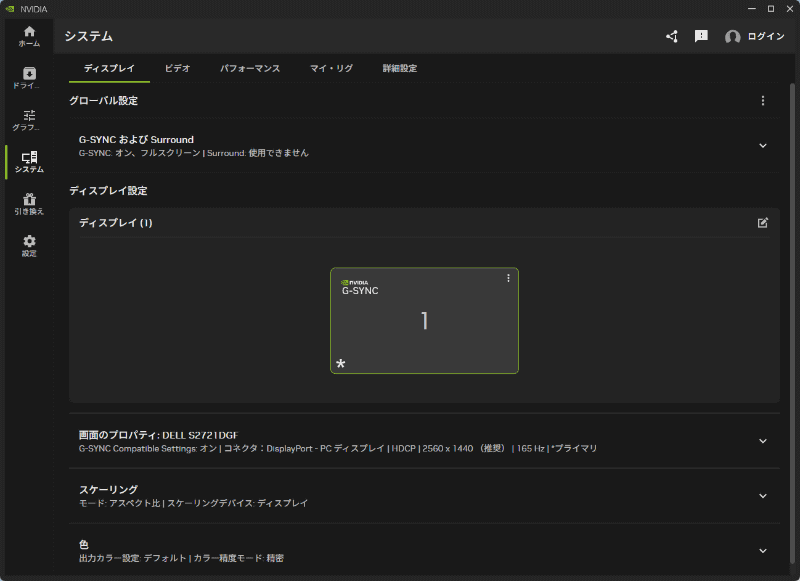Image resolution: width=800 pixels, height=581 pixels.
Task: Select the システム sidebar item
Action: [29, 162]
